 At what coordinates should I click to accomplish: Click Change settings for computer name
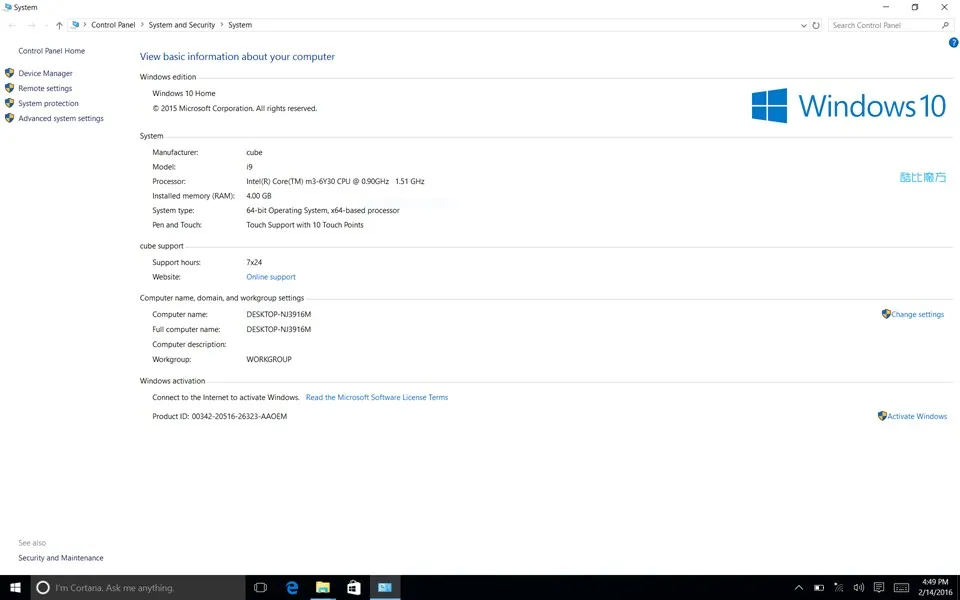pos(917,314)
